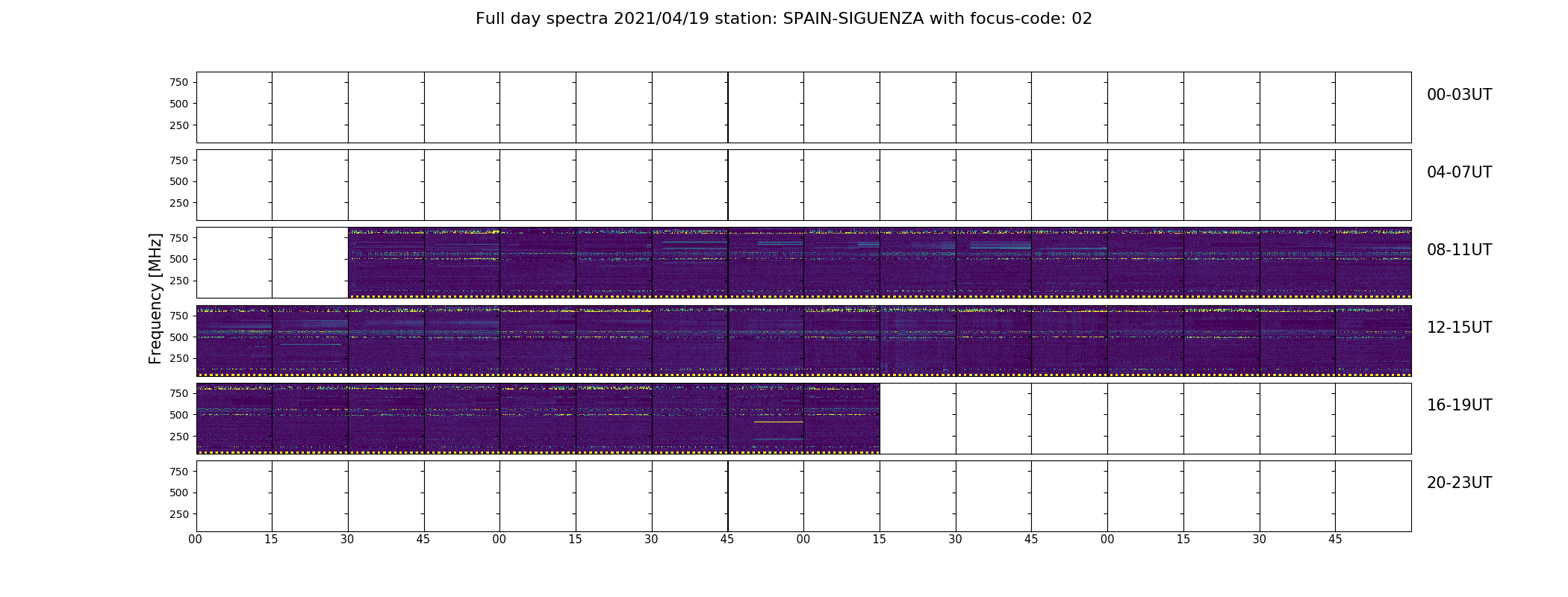Click the 500 tick on 08-11UT axis
1568x597 pixels.
click(179, 259)
